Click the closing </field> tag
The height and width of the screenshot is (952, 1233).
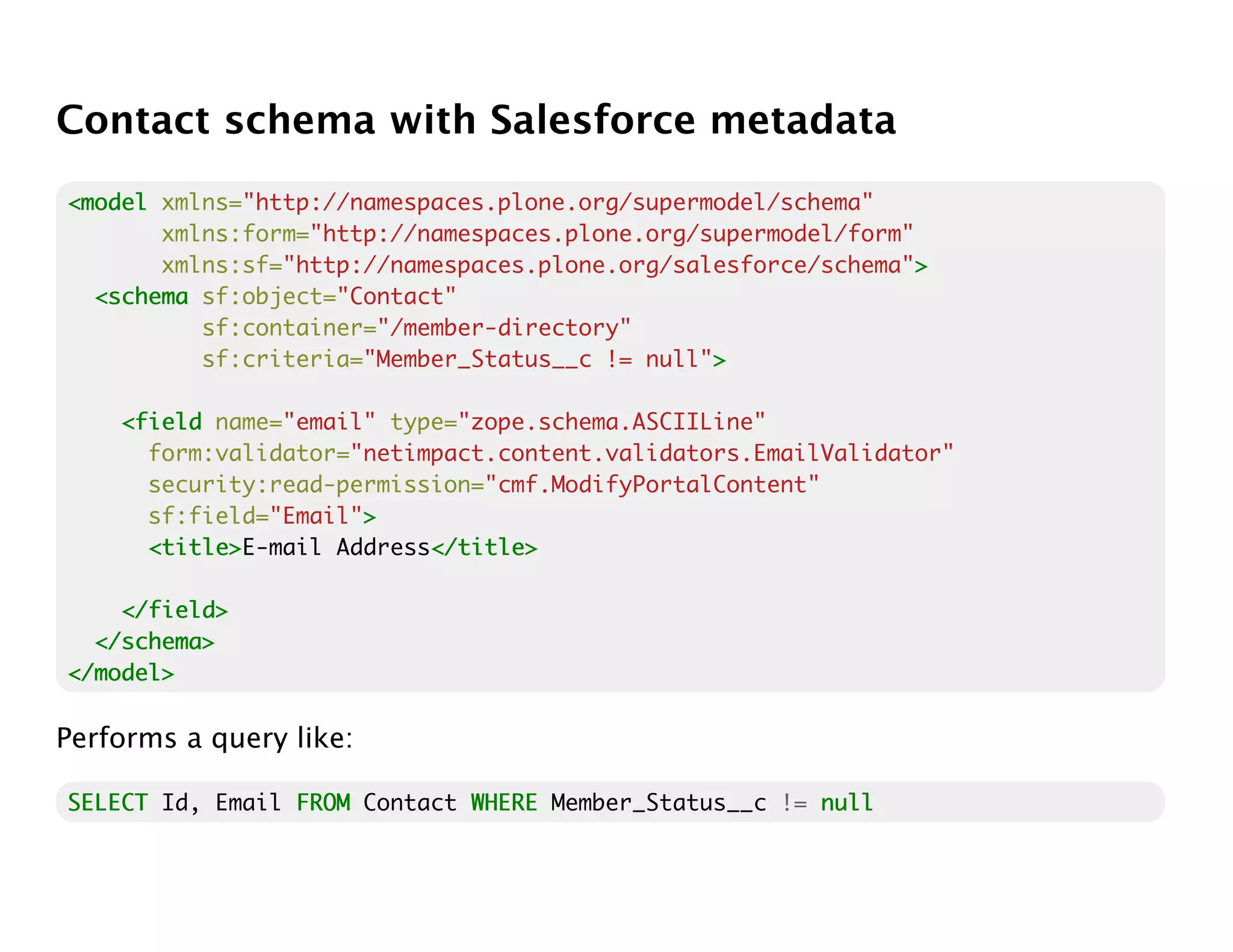point(175,610)
